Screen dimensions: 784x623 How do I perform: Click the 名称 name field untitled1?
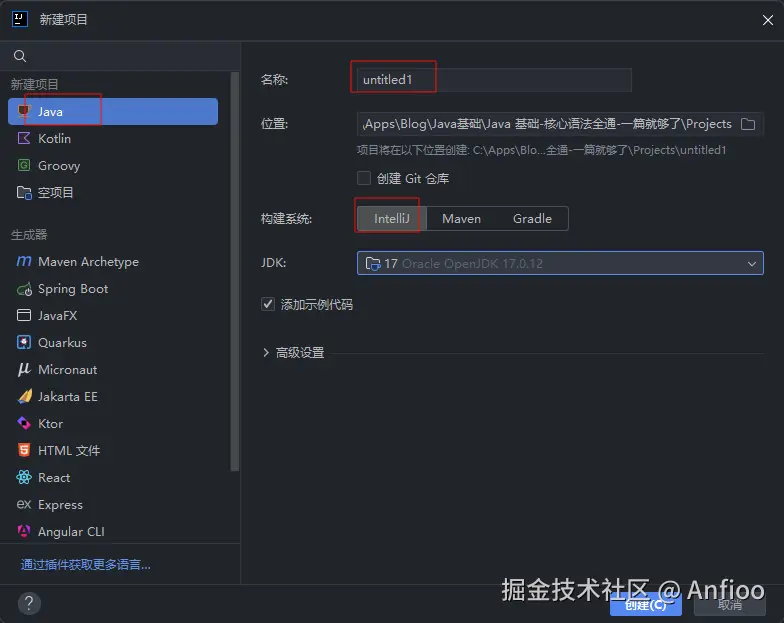(494, 80)
